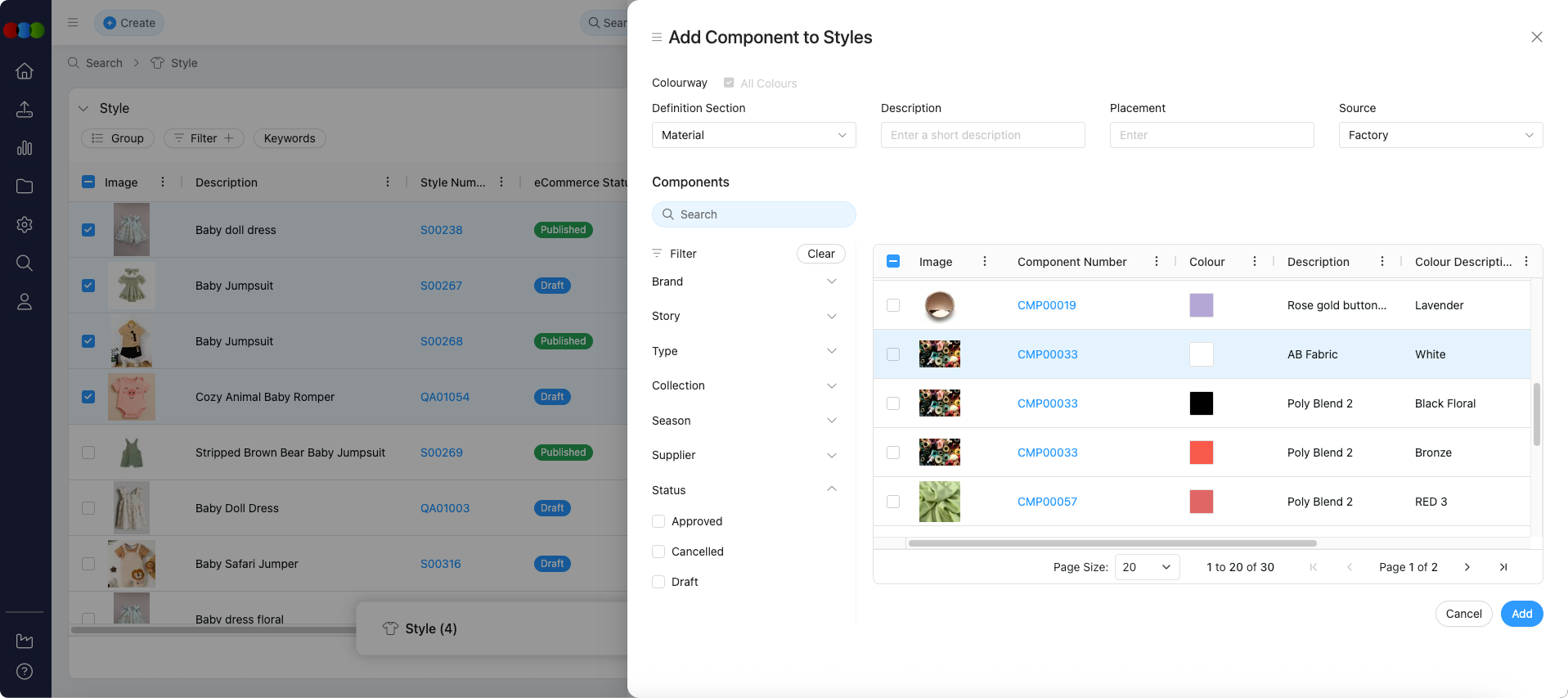Click the upload icon in sidebar
The image size is (1568, 698).
coord(25,110)
